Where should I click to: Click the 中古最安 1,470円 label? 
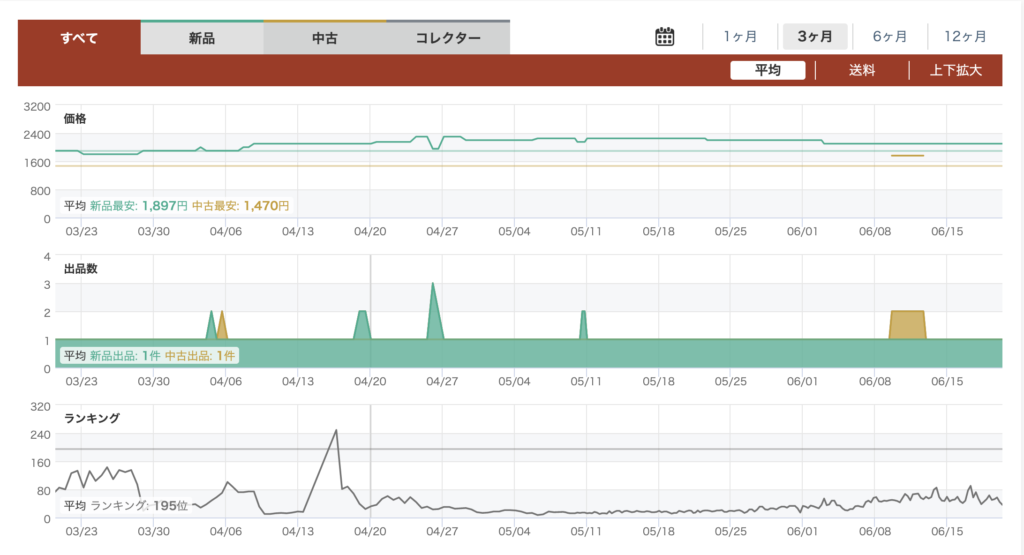[x=240, y=206]
